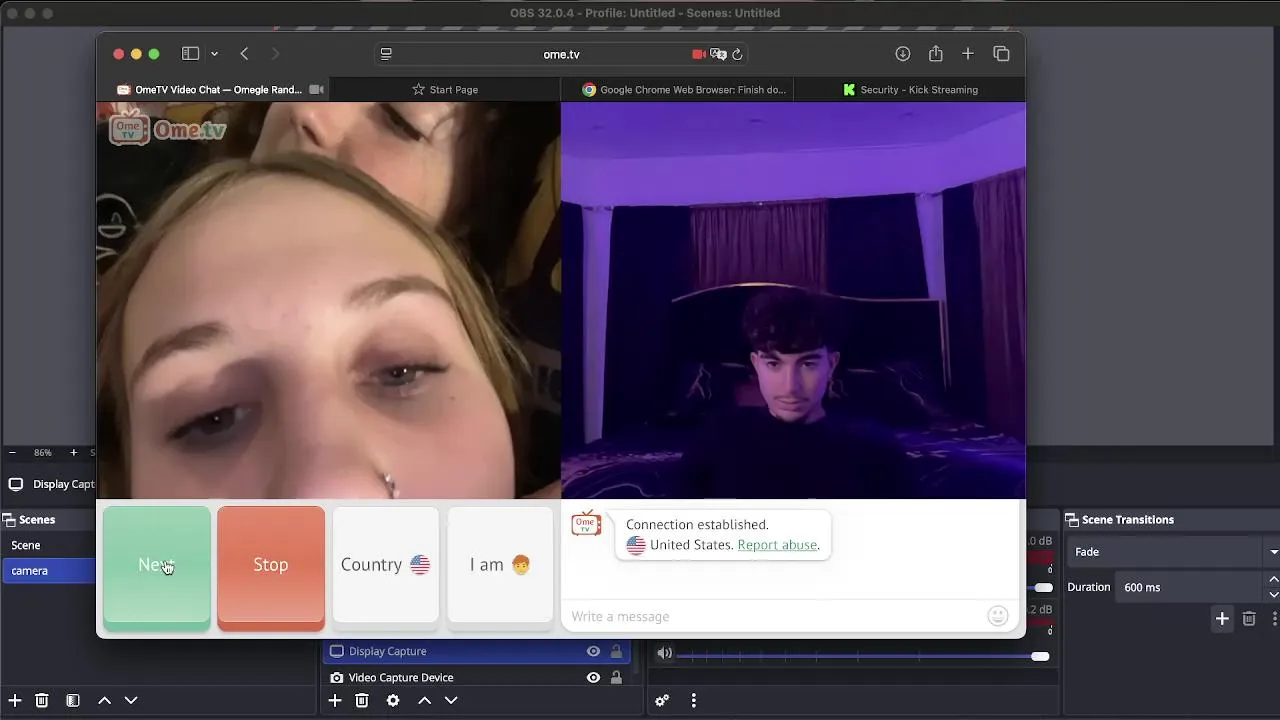This screenshot has width=1280, height=720.
Task: Select the Video Capture Device source
Action: [476, 677]
